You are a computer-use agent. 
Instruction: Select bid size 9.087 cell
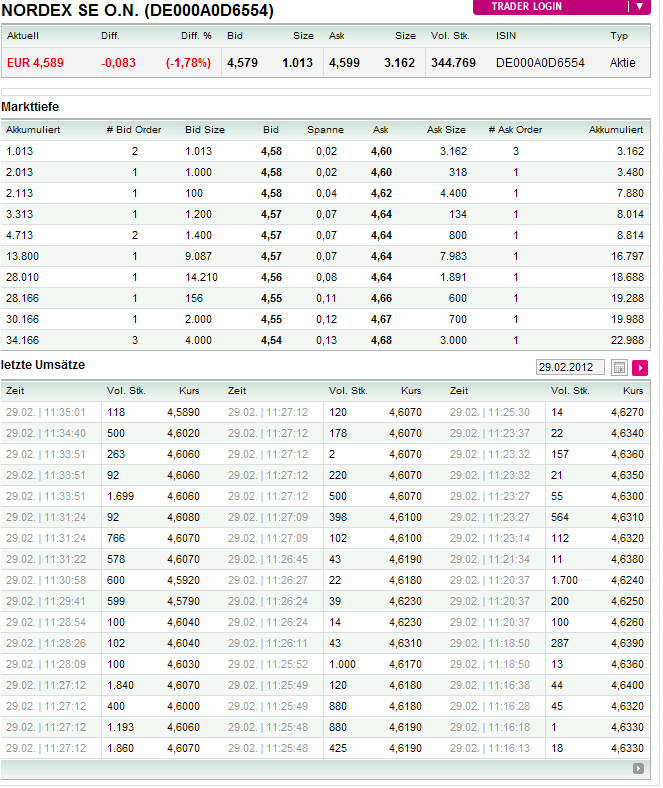click(198, 256)
